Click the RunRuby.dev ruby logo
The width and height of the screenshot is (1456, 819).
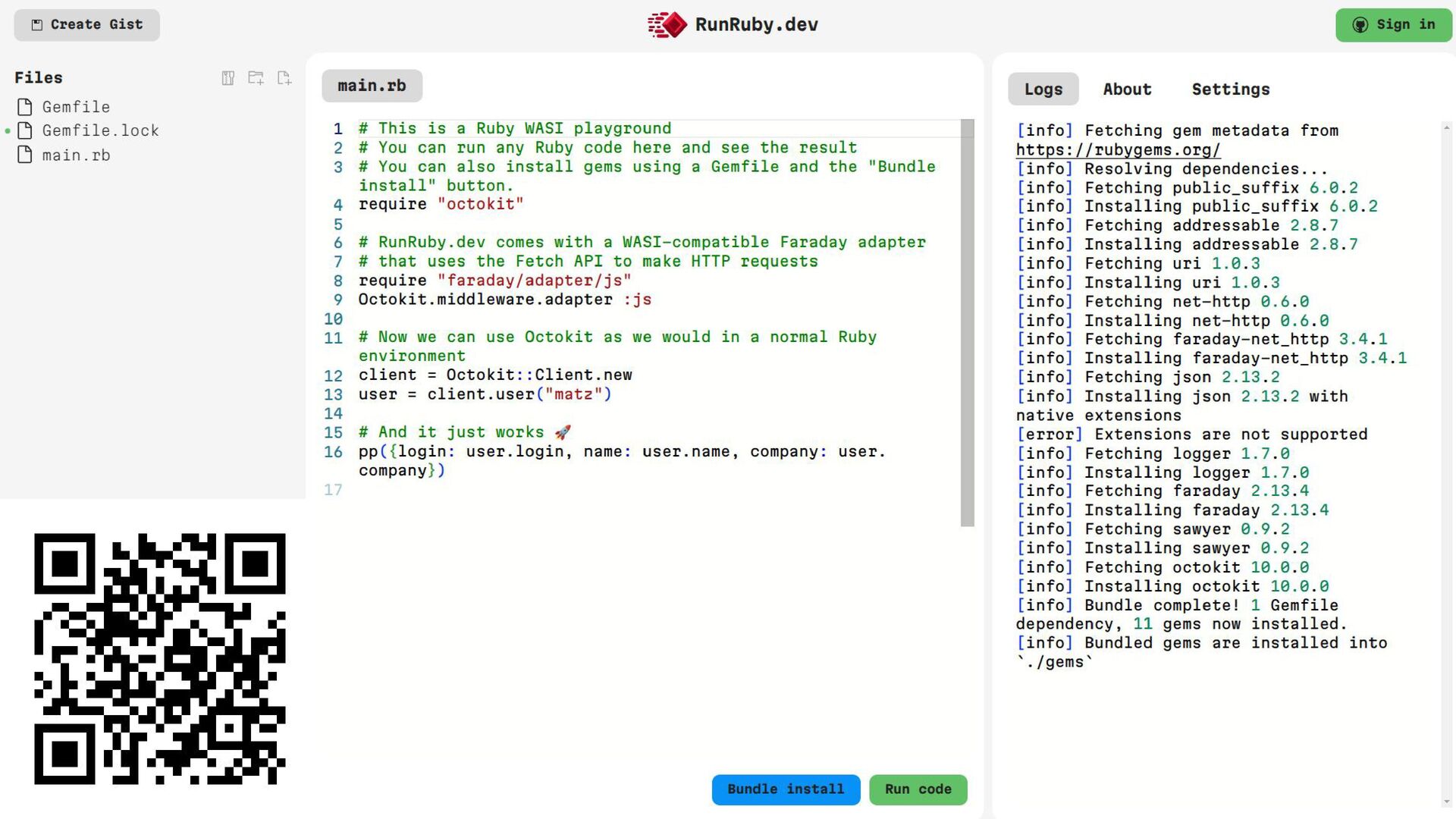tap(667, 24)
